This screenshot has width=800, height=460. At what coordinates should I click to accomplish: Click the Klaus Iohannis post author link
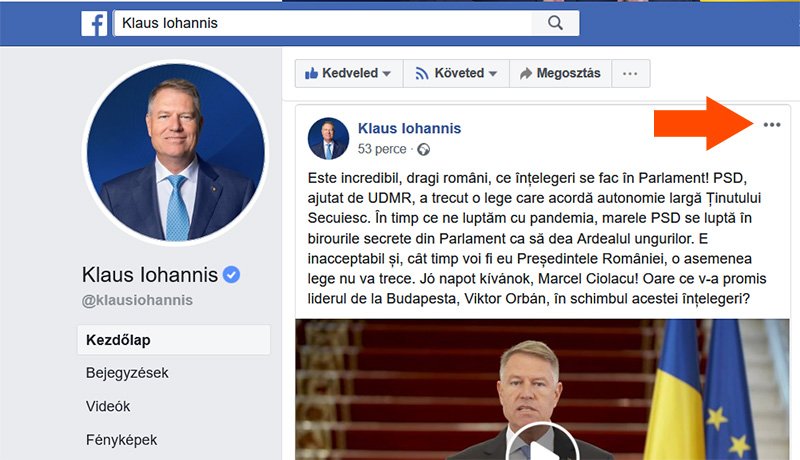409,128
